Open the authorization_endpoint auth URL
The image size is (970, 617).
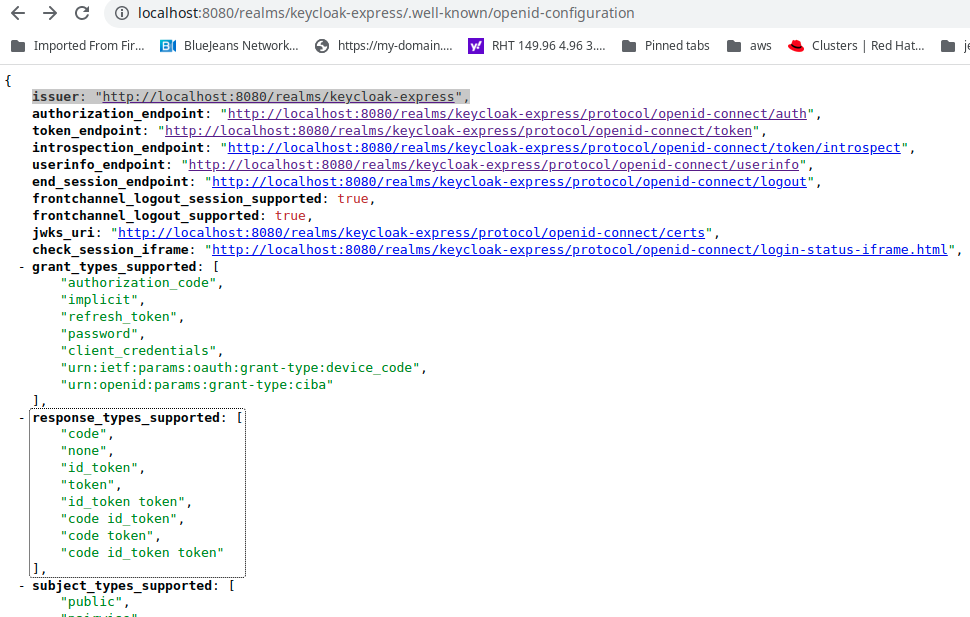[517, 114]
